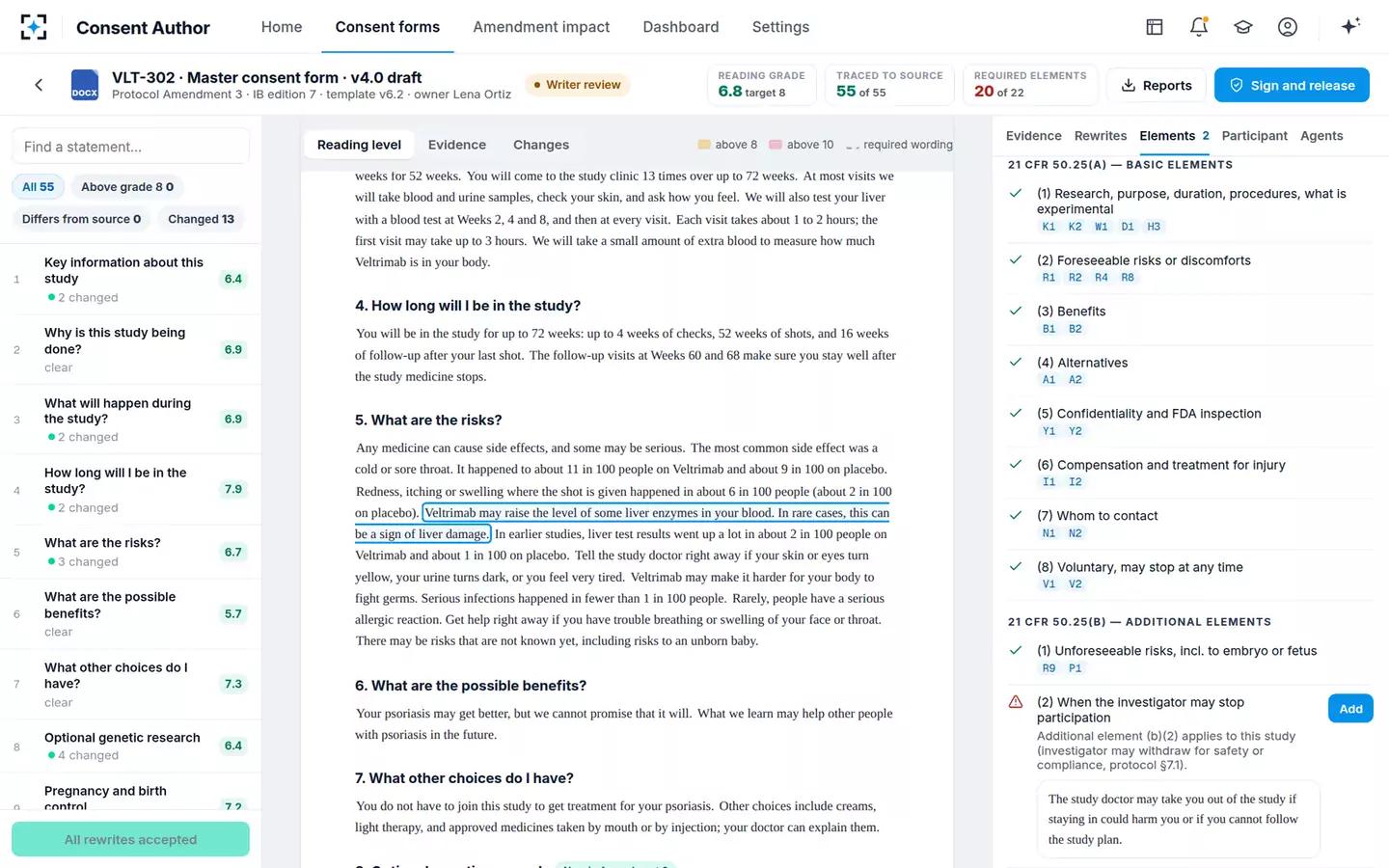The width and height of the screenshot is (1389, 868).
Task: Open the Rewrites side panel tab
Action: coord(1101,136)
